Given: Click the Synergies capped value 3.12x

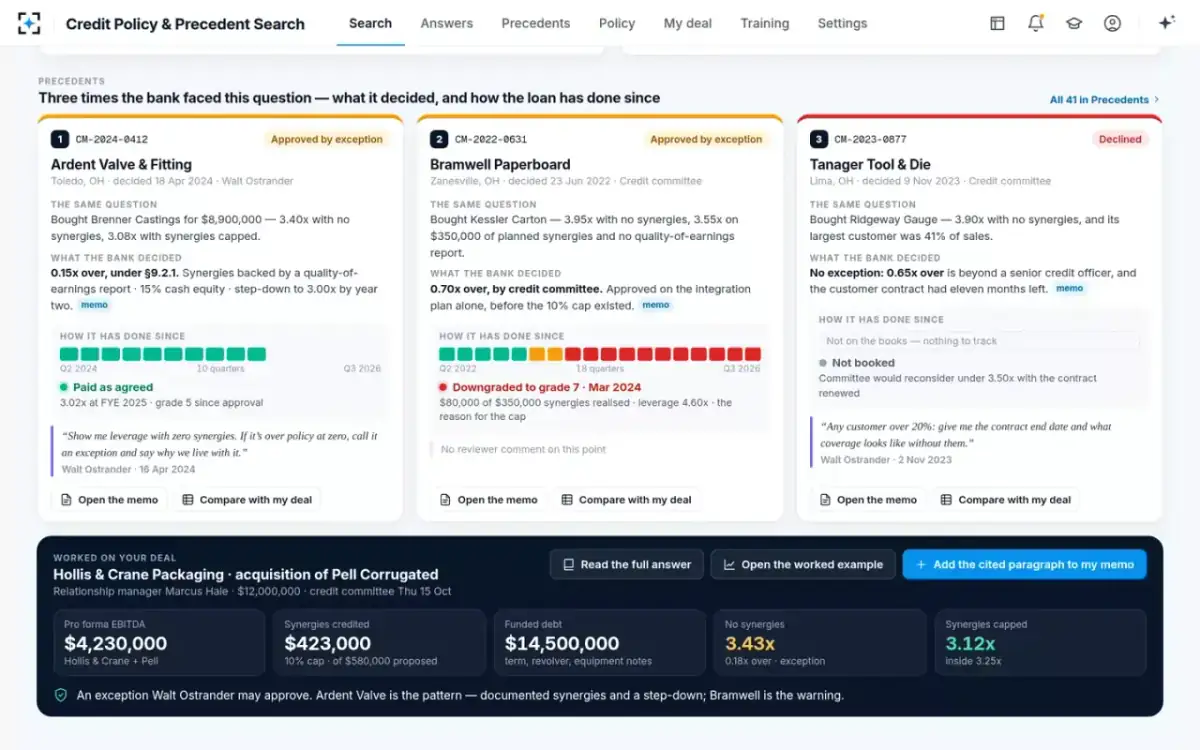Looking at the screenshot, I should [970, 643].
